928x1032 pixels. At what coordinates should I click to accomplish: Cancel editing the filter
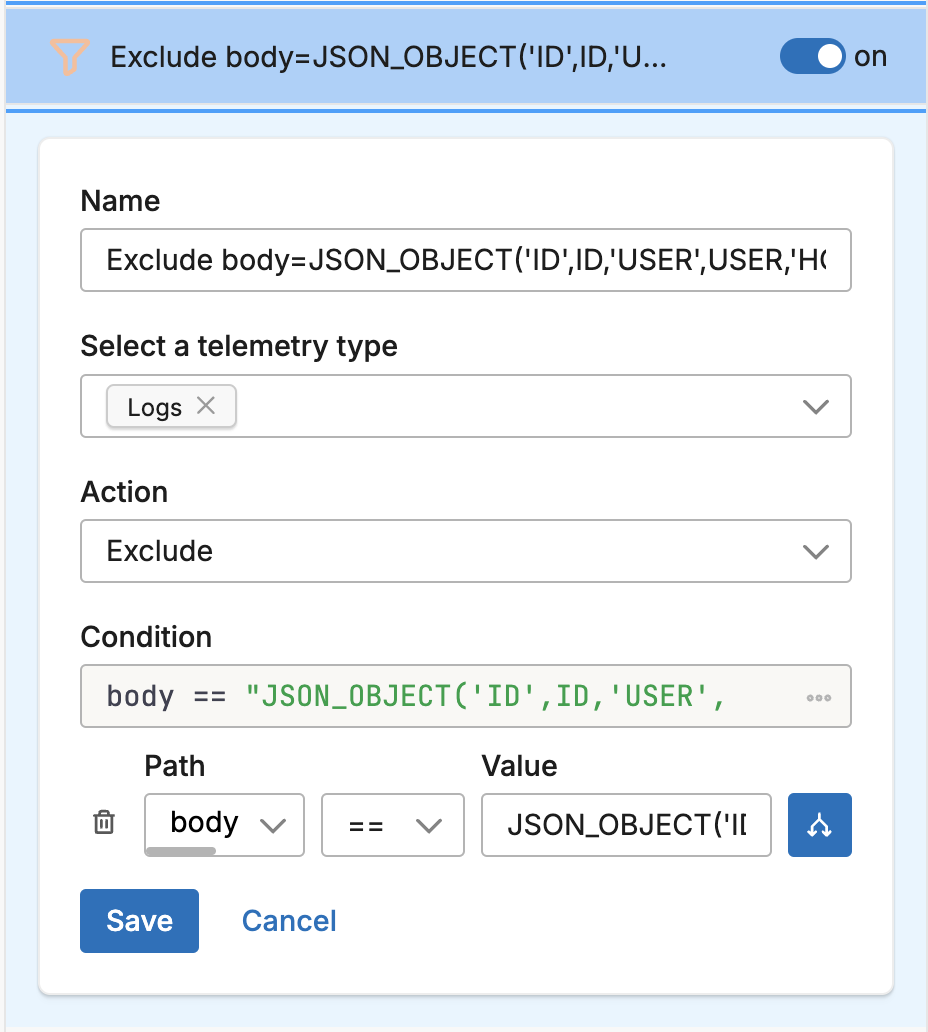tap(289, 921)
